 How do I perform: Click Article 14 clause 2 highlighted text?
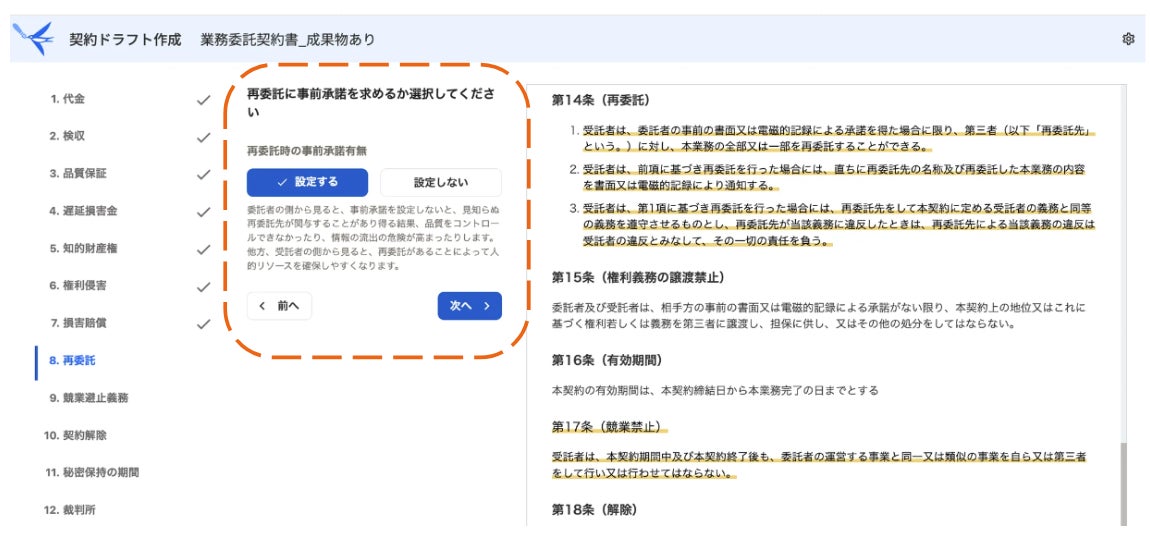835,176
